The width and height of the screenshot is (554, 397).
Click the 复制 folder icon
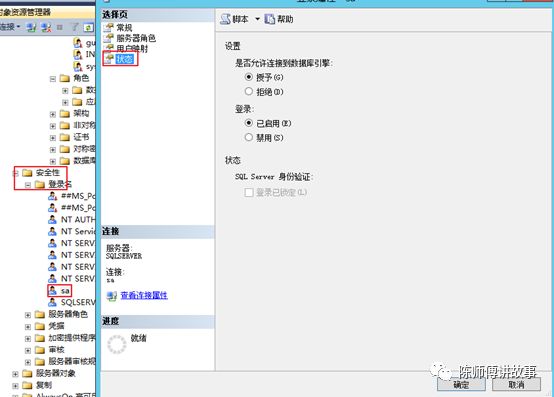coord(28,385)
